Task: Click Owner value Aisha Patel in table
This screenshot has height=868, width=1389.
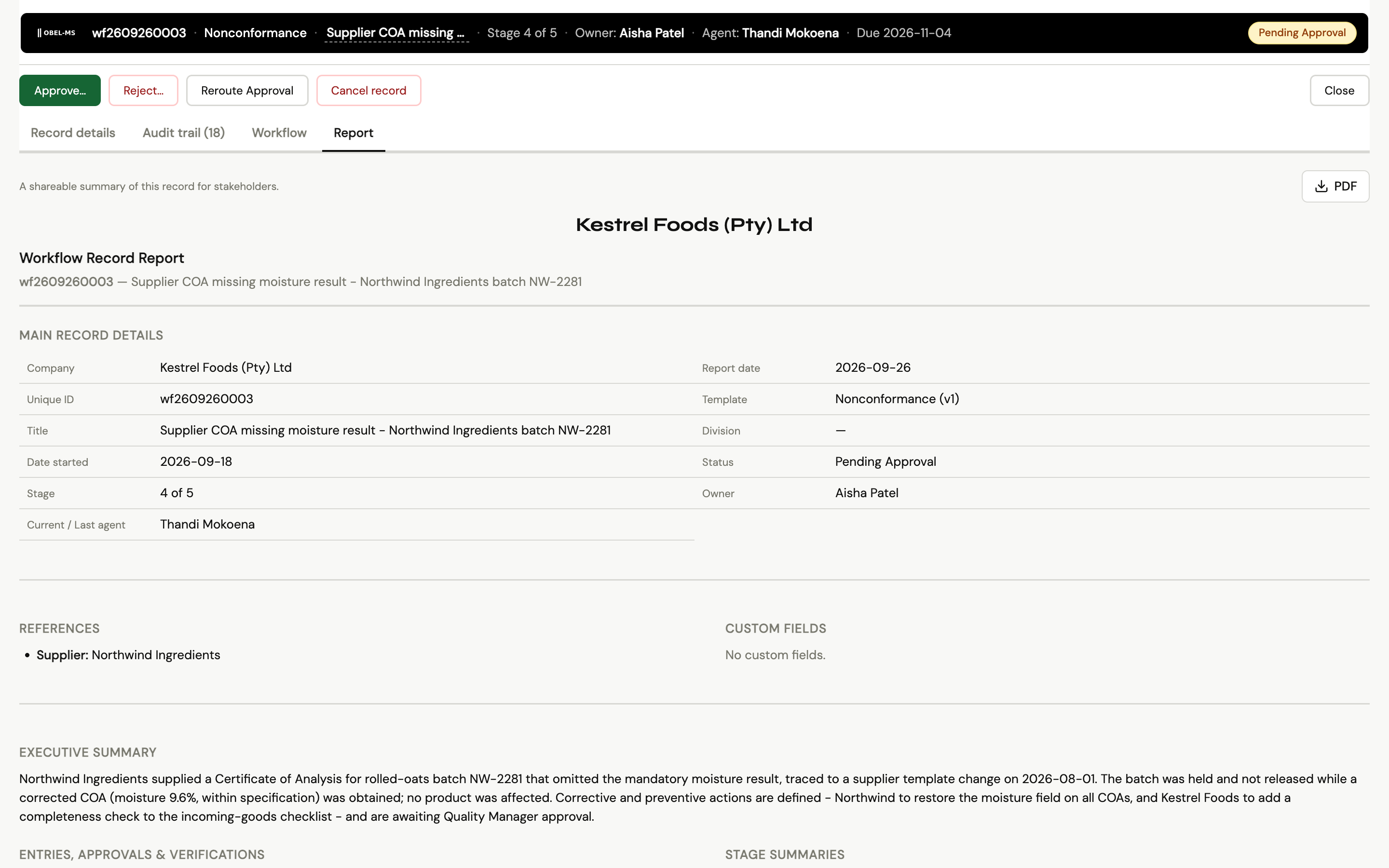Action: click(x=867, y=493)
